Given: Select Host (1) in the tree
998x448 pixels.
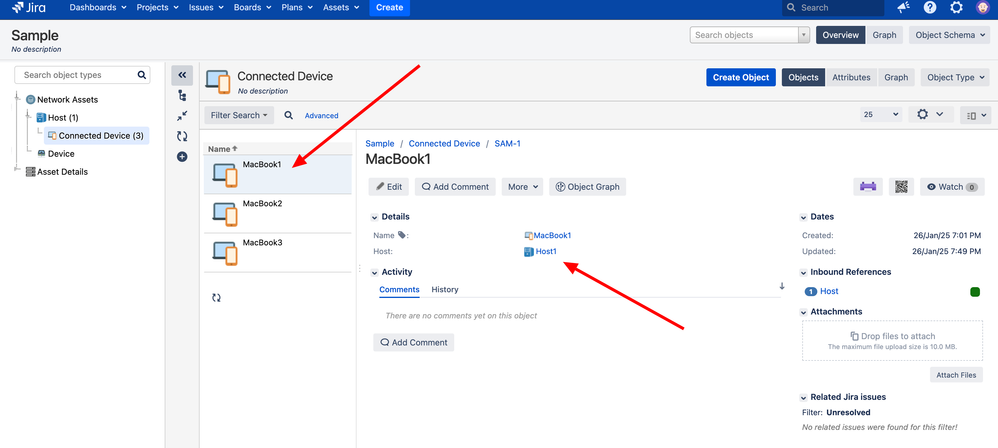Looking at the screenshot, I should pos(63,118).
